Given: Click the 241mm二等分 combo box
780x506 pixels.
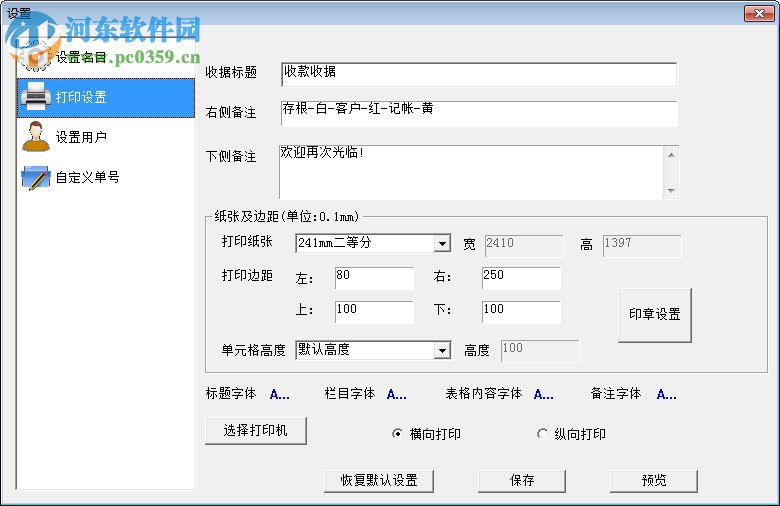Looking at the screenshot, I should (373, 243).
